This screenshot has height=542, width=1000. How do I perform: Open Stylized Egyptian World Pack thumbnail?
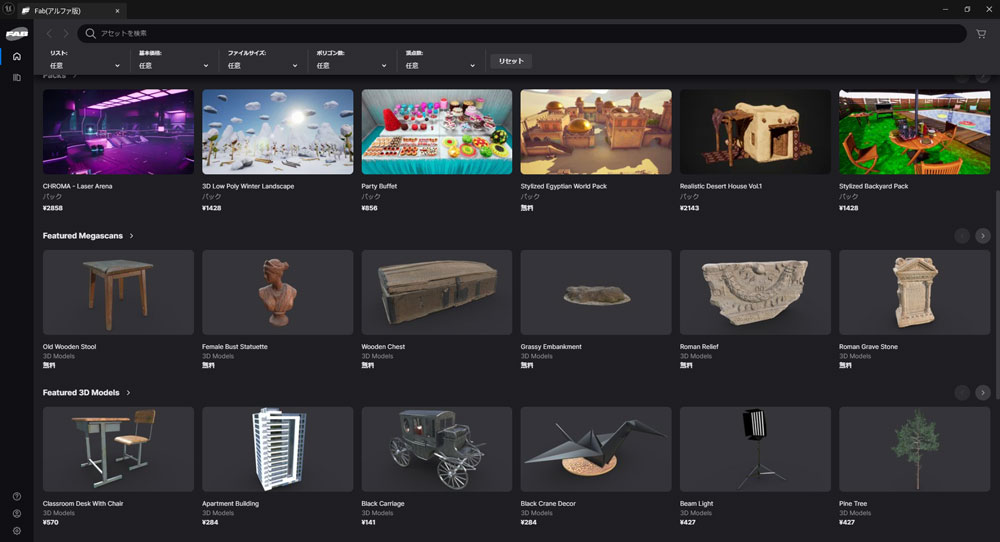pyautogui.click(x=596, y=132)
